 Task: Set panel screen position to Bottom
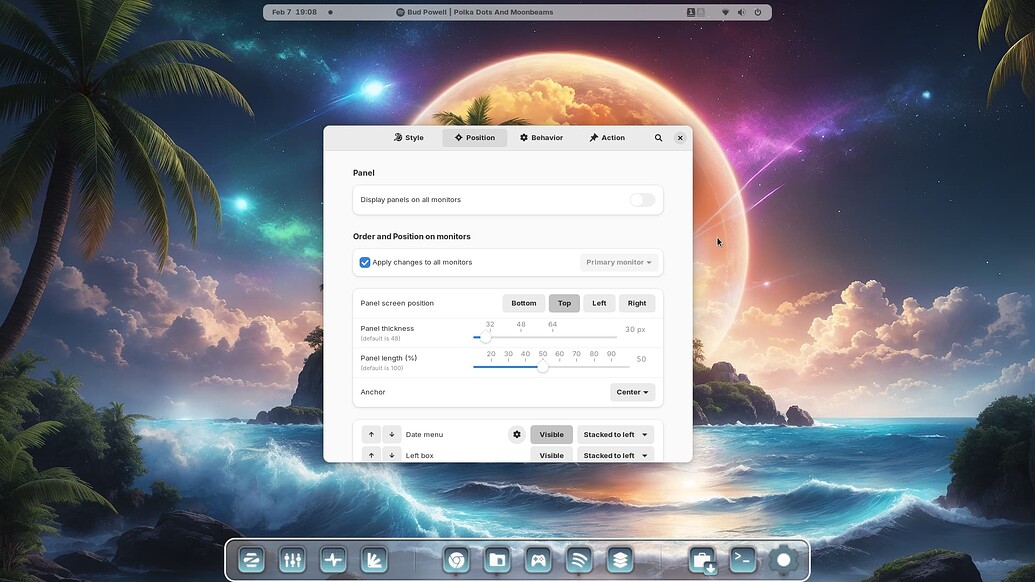tap(524, 302)
